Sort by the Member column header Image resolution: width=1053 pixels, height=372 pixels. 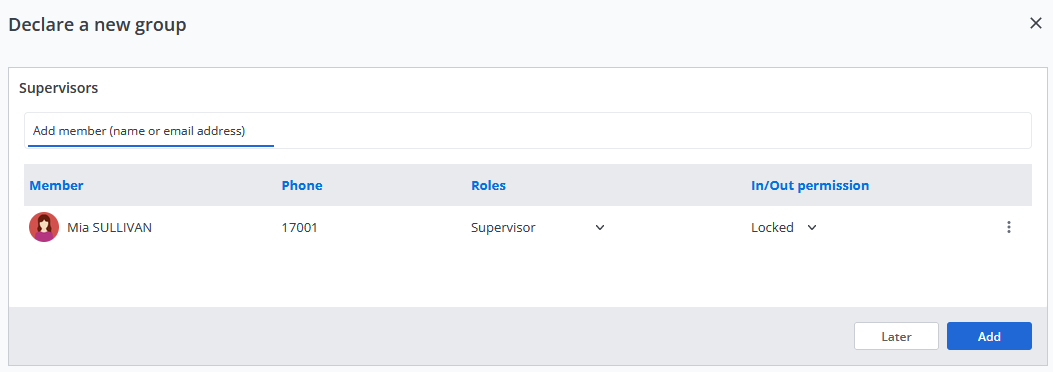coord(56,185)
